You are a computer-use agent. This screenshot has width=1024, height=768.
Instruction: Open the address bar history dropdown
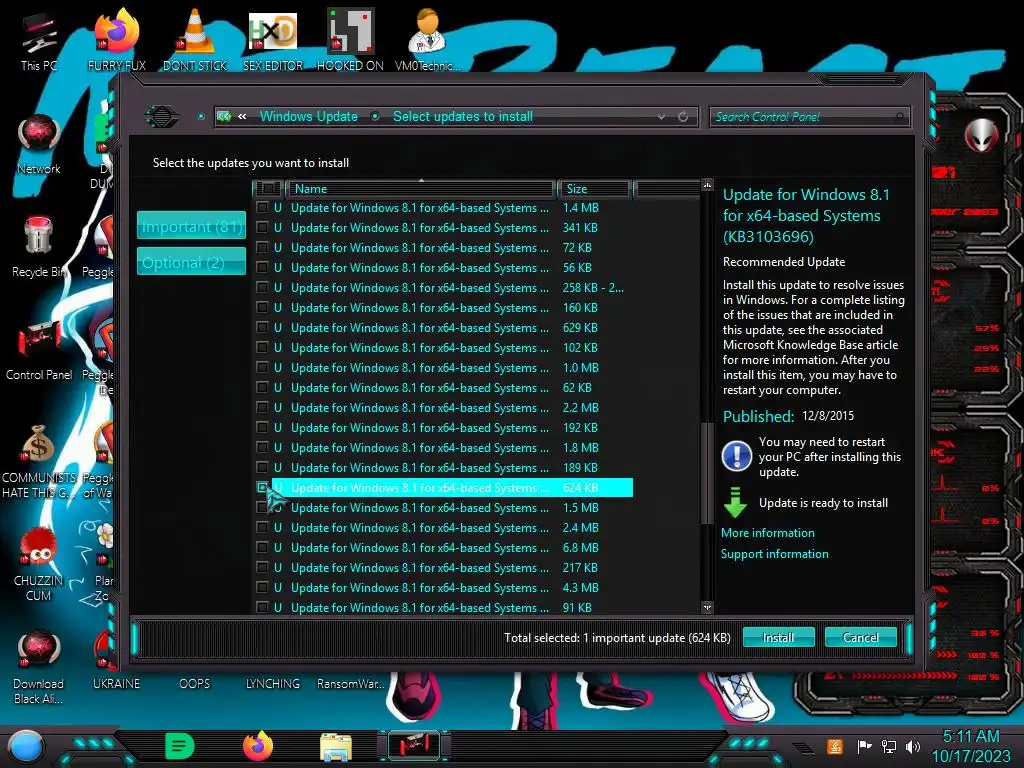pos(662,117)
